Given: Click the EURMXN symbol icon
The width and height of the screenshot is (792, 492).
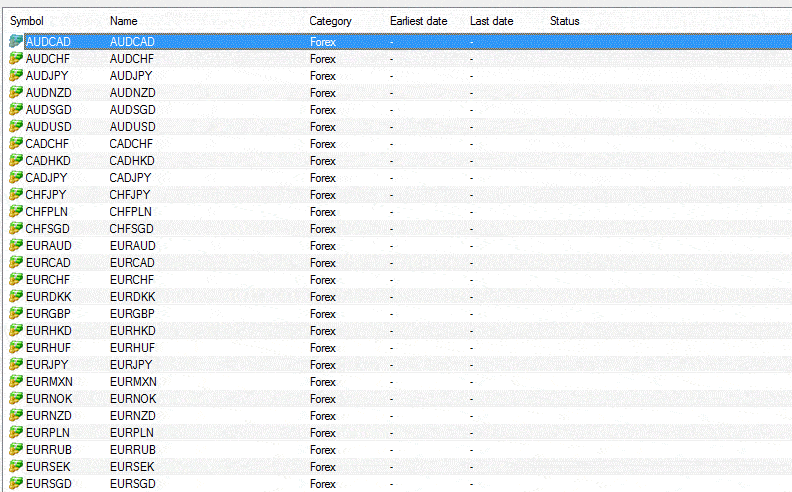Looking at the screenshot, I should click(x=16, y=382).
